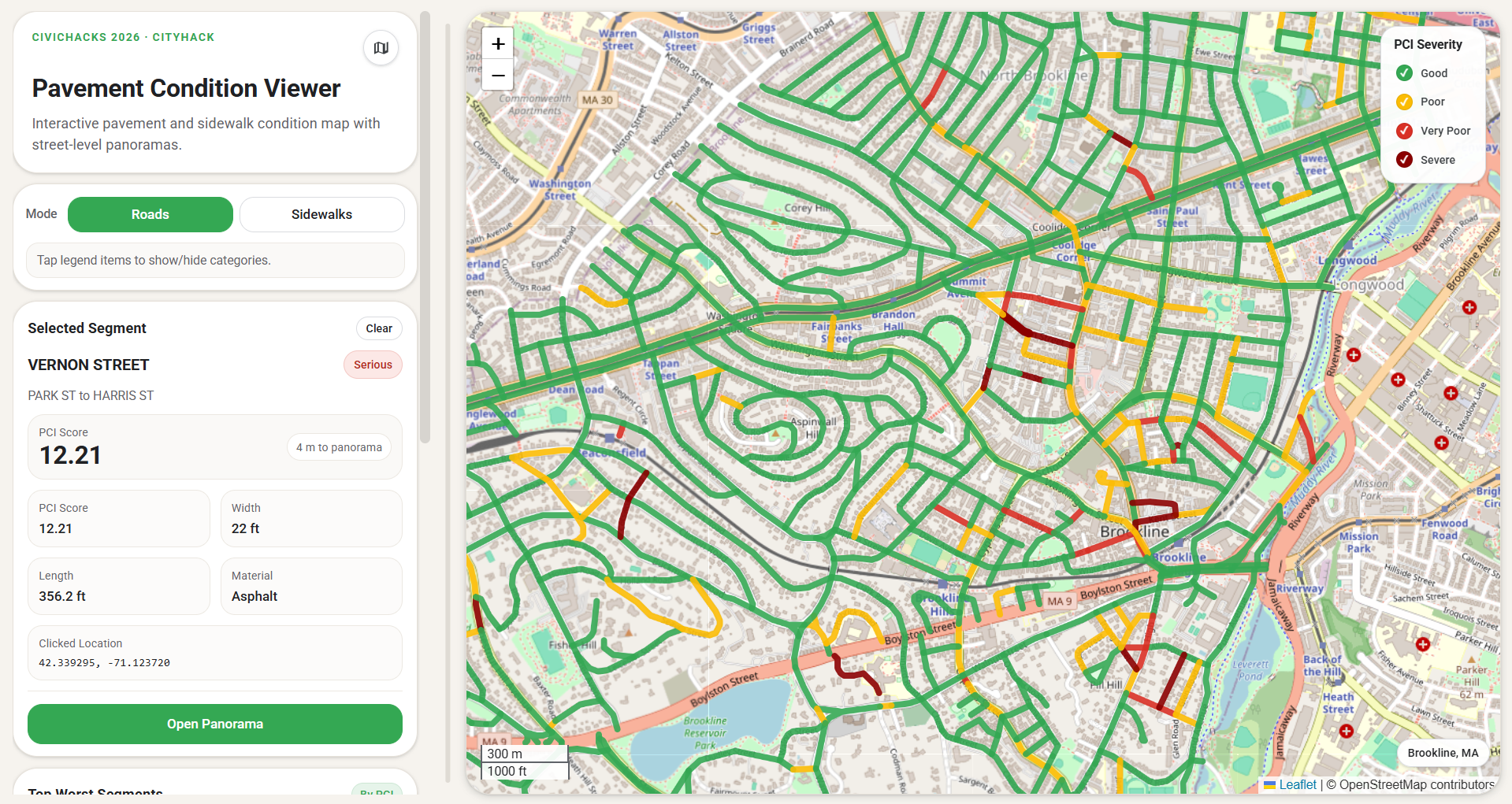1512x804 pixels.
Task: Switch mode to Sidewalks
Action: pos(321,214)
